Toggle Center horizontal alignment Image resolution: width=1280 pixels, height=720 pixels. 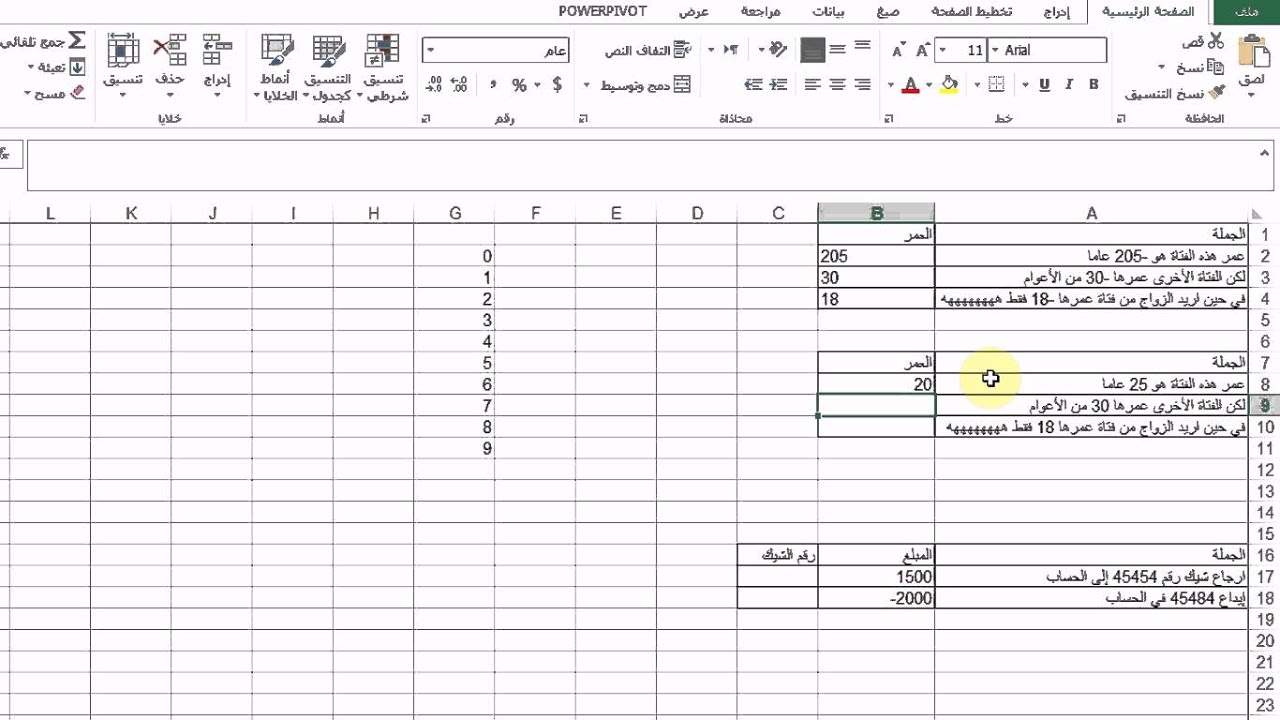838,85
